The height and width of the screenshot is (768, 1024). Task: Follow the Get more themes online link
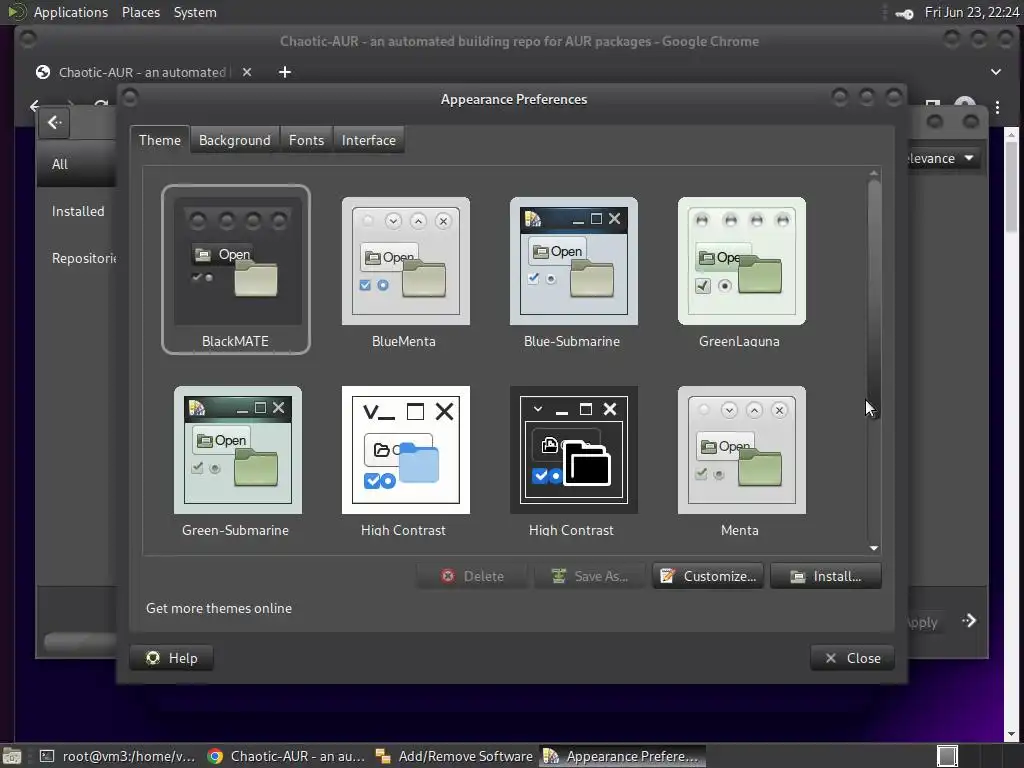(x=219, y=608)
